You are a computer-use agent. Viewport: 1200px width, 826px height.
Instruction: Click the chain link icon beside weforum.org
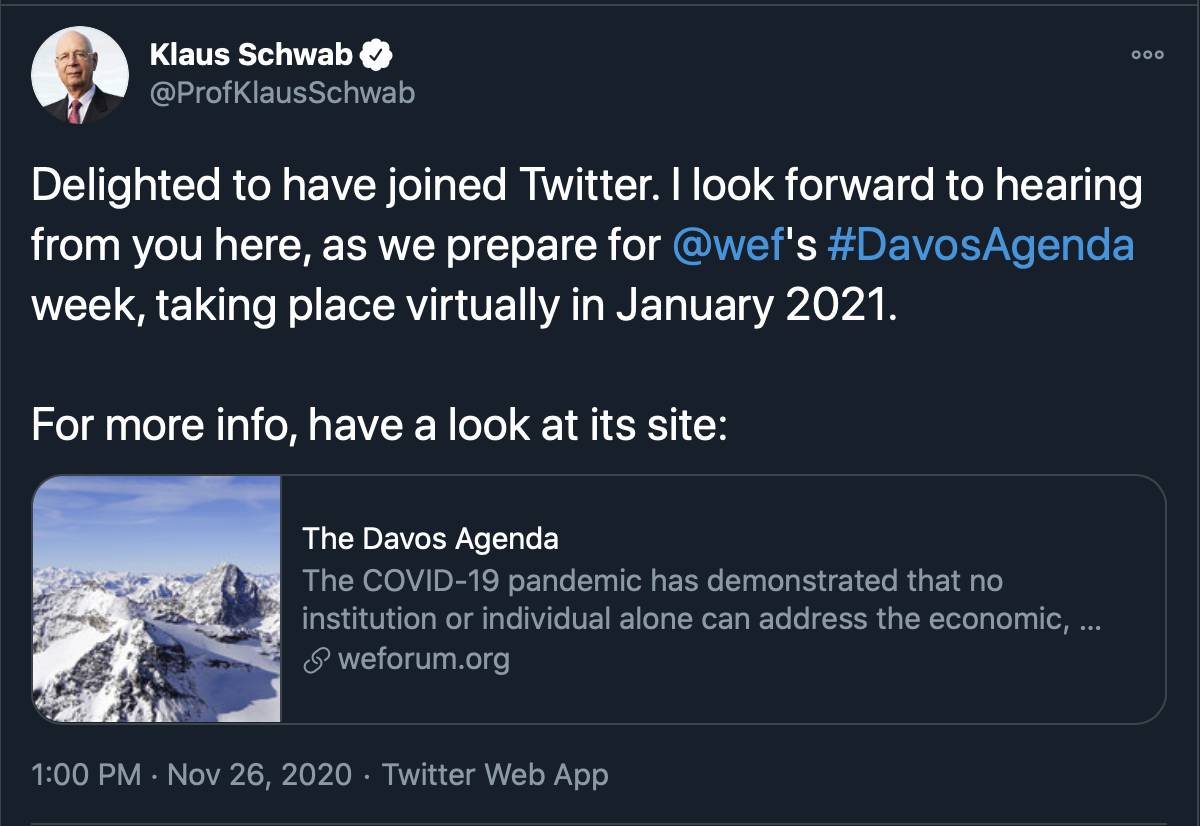[x=317, y=660]
